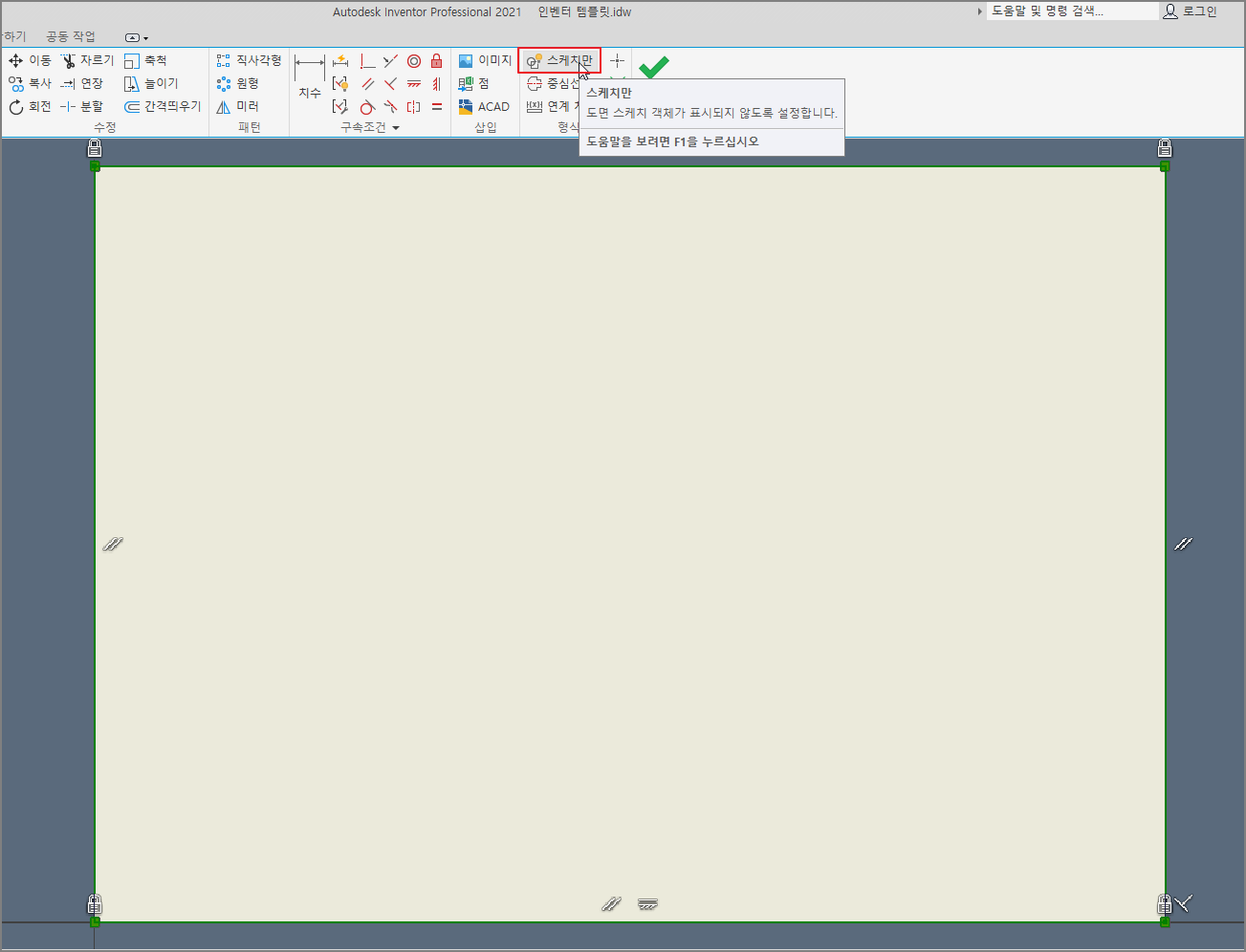Apply symmetric constraint
Screen dimensions: 1246x952
414,106
